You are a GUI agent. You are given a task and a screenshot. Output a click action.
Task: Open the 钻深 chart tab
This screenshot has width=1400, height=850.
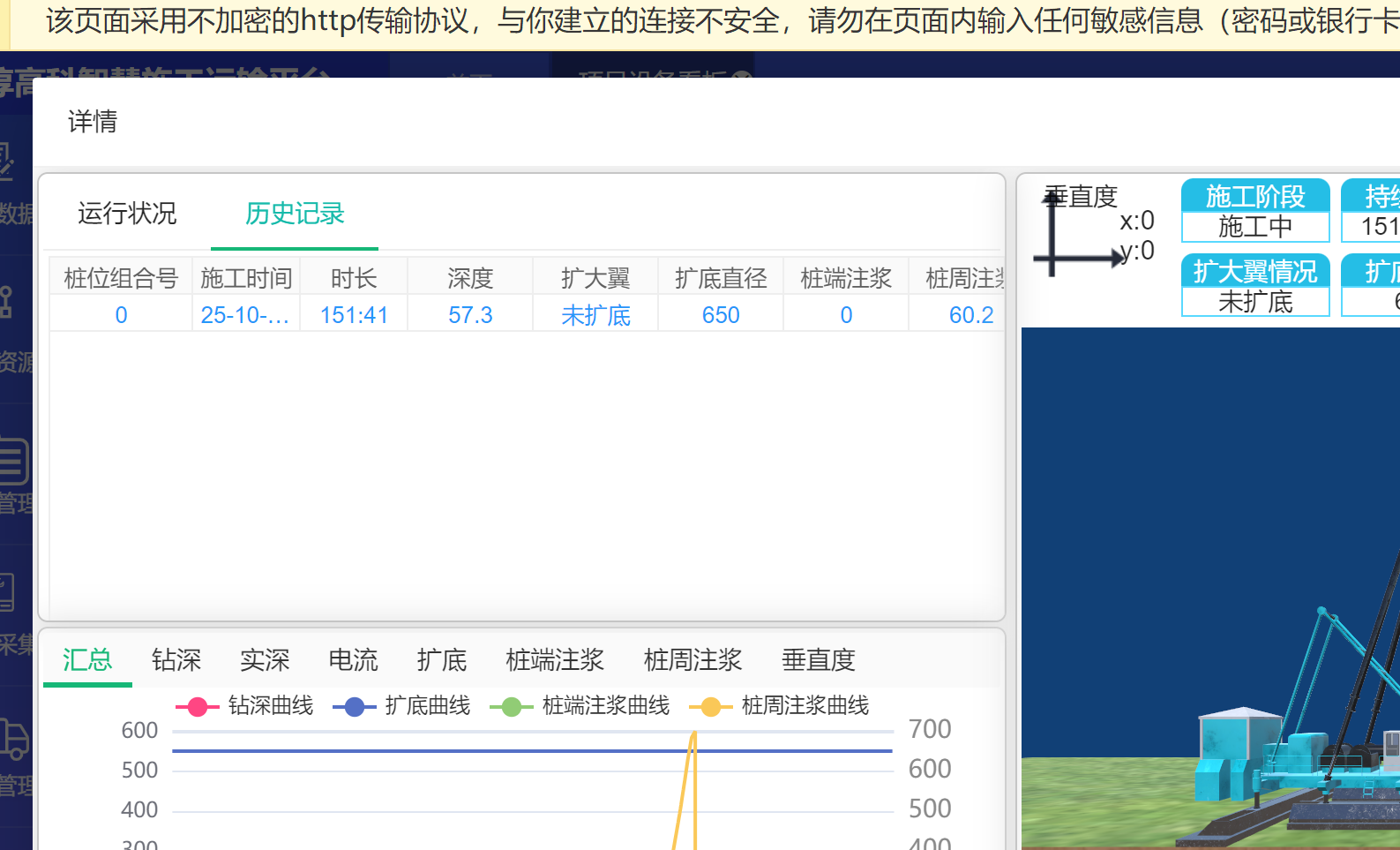[176, 660]
